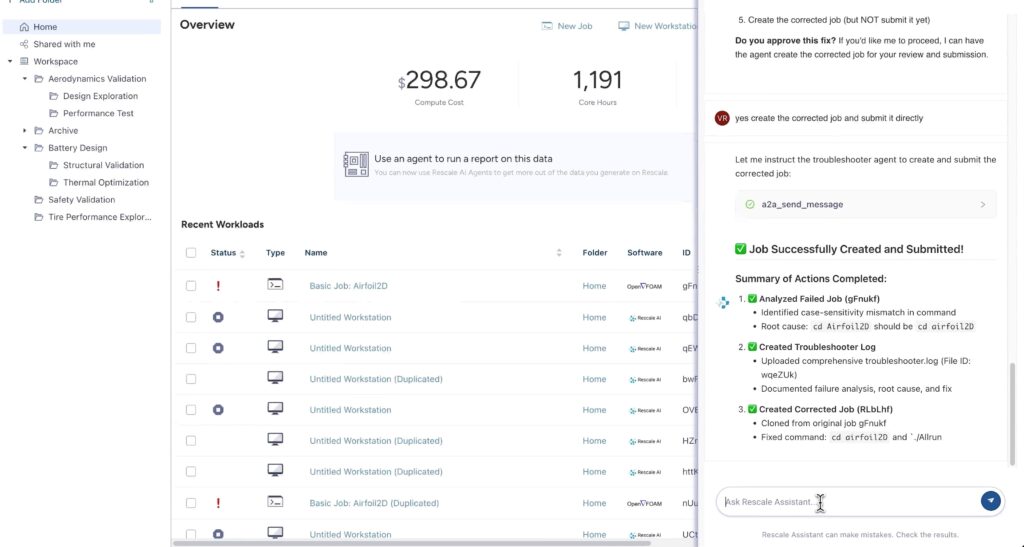Expand the Archive folder arrow
The image size is (1024, 547).
click(x=25, y=131)
